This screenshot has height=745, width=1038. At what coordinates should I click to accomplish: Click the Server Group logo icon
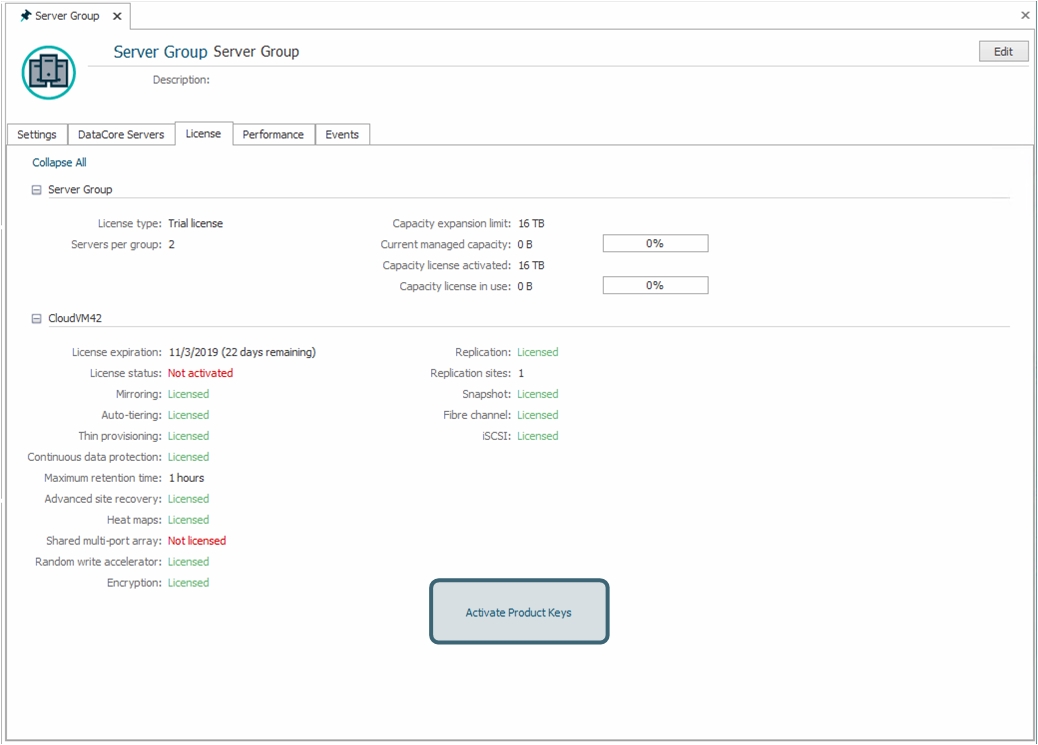(x=48, y=72)
